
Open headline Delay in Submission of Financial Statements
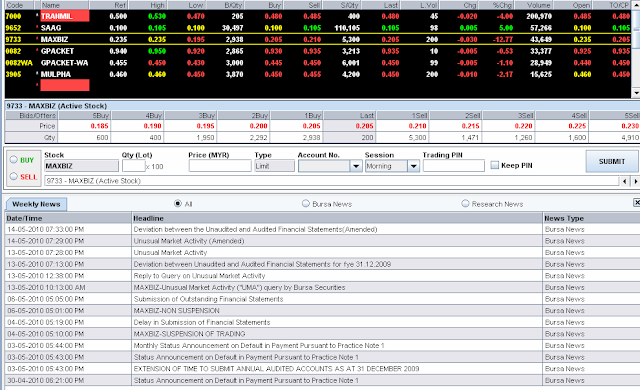202,322
